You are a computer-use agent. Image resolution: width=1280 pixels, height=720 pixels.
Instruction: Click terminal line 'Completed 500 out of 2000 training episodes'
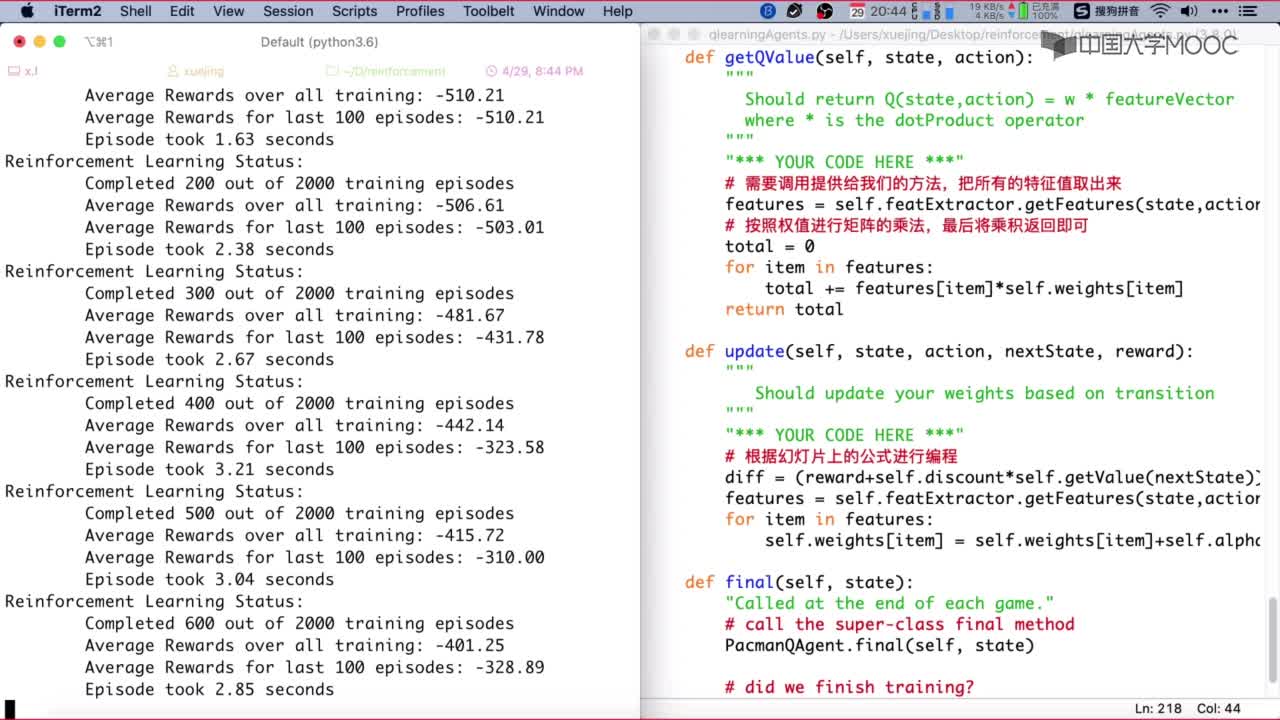click(x=299, y=513)
